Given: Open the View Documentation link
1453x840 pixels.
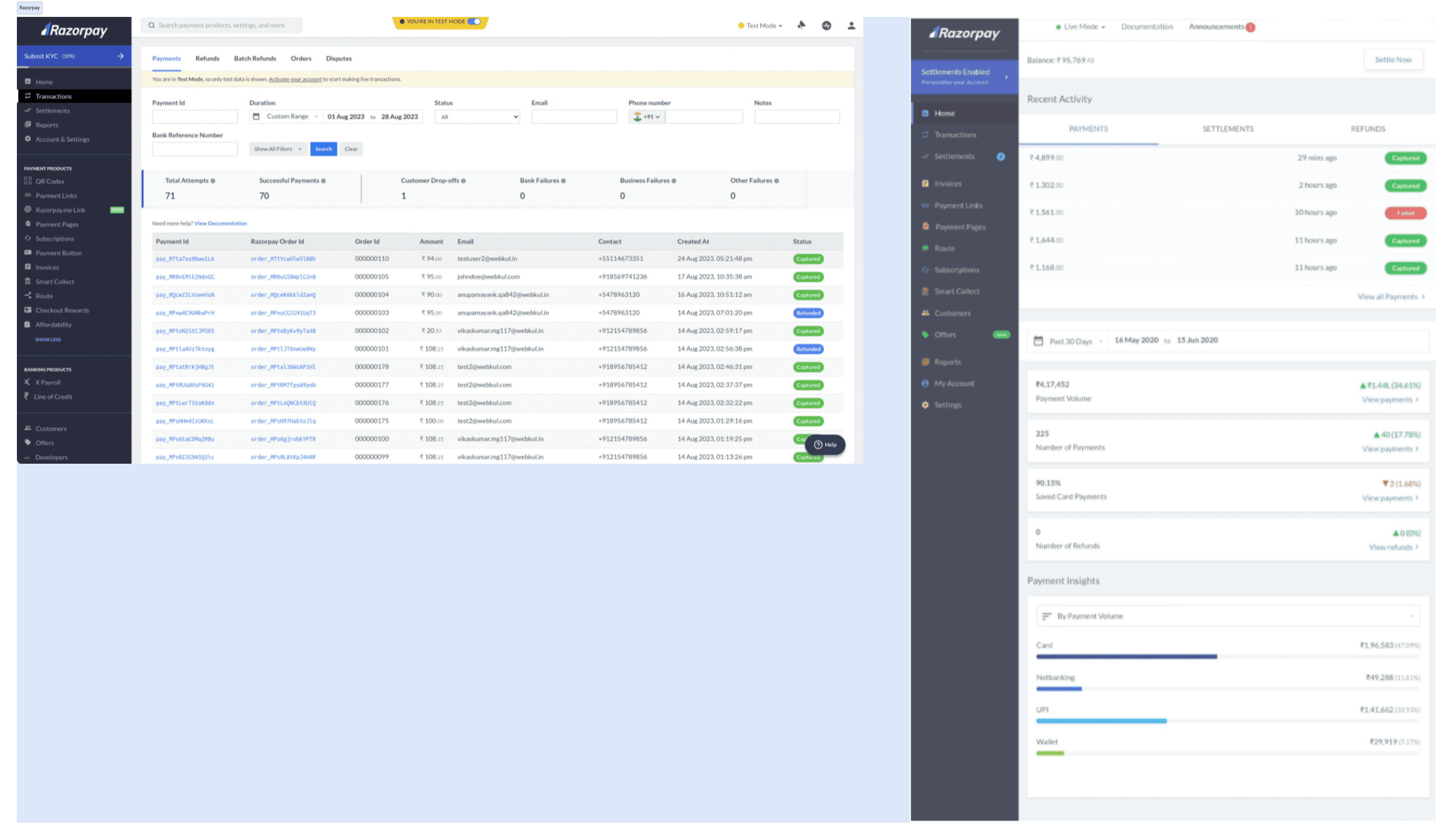Looking at the screenshot, I should (220, 223).
